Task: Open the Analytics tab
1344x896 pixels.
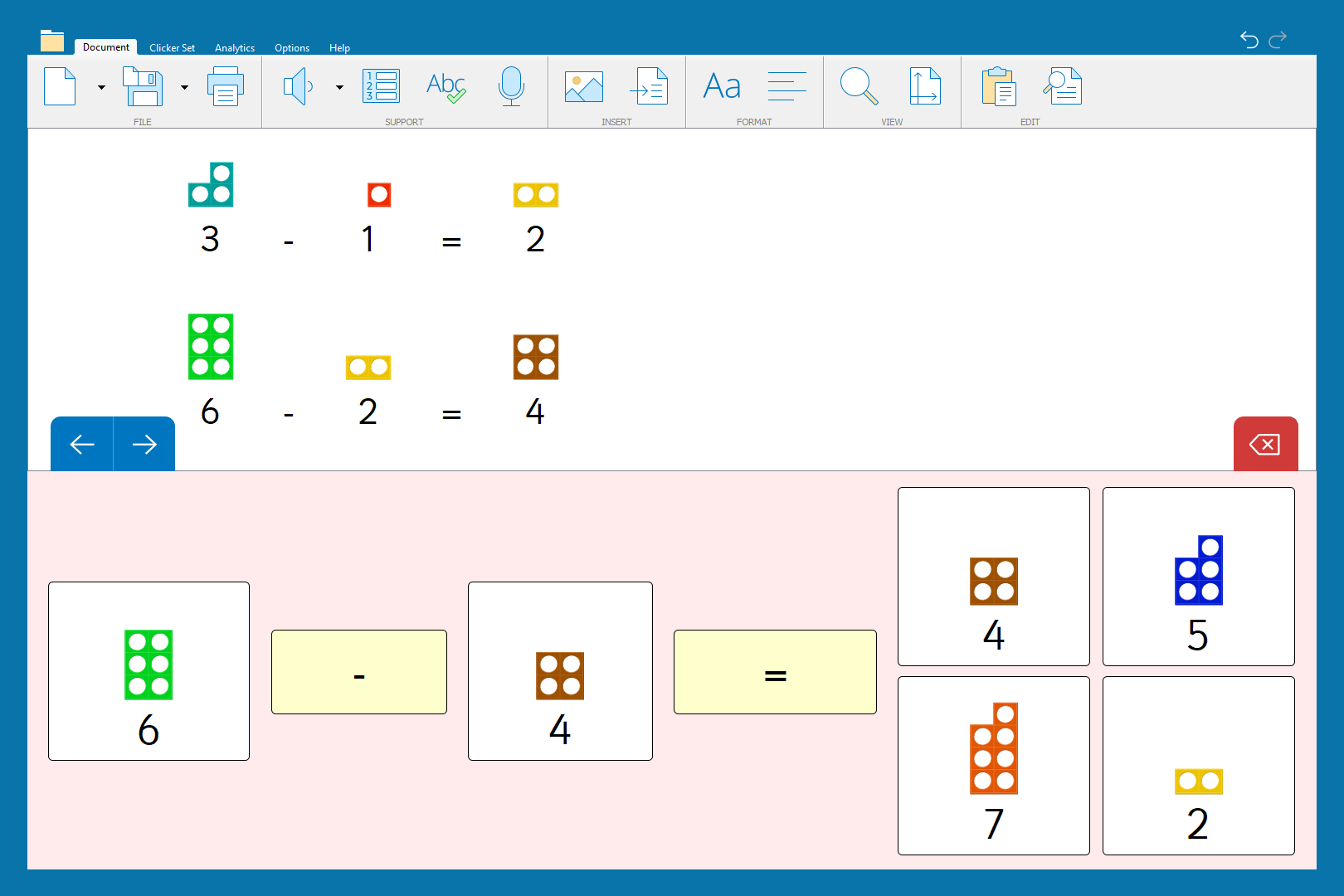Action: [235, 48]
